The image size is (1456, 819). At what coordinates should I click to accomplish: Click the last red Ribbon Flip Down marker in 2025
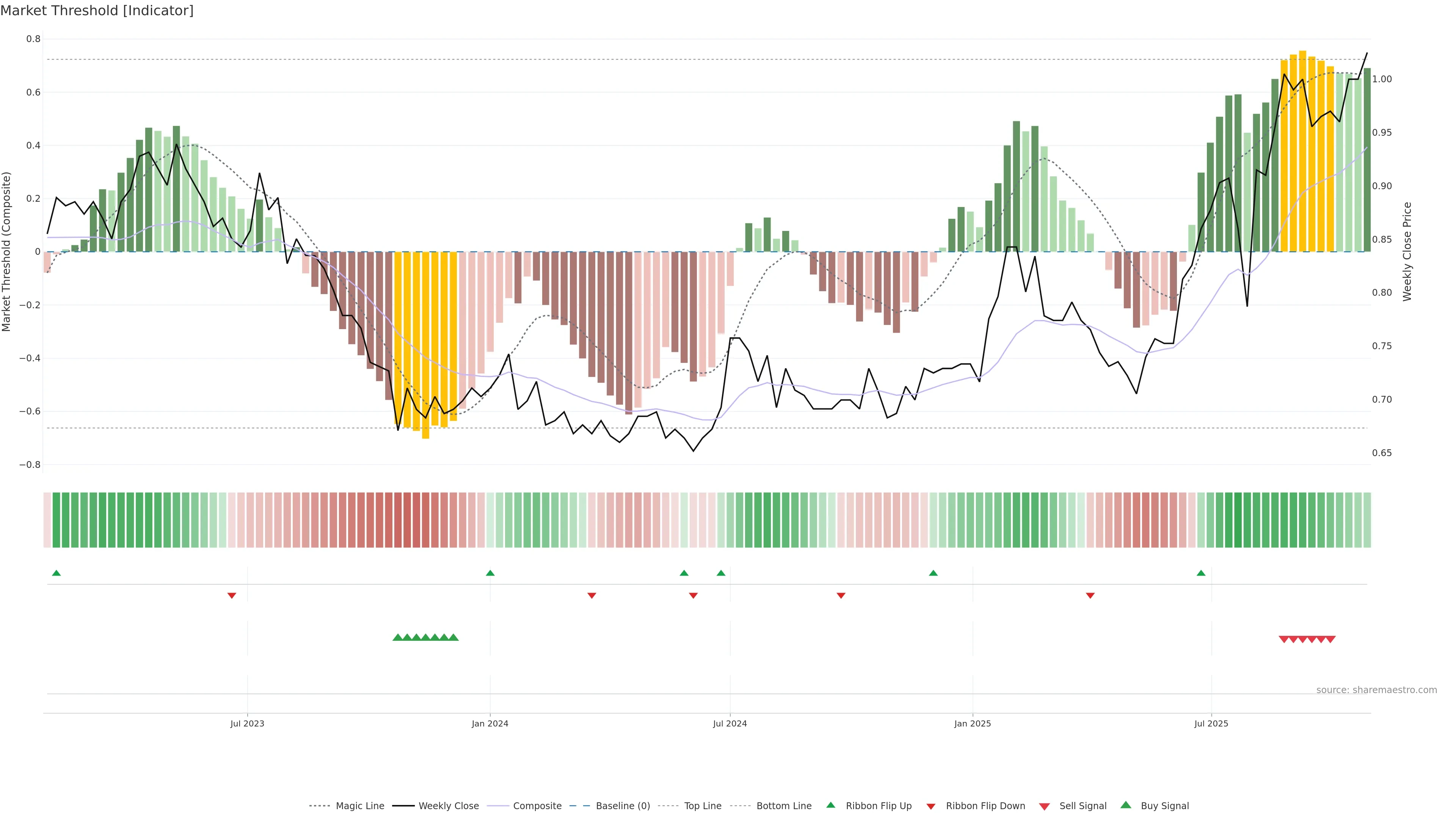click(1090, 595)
